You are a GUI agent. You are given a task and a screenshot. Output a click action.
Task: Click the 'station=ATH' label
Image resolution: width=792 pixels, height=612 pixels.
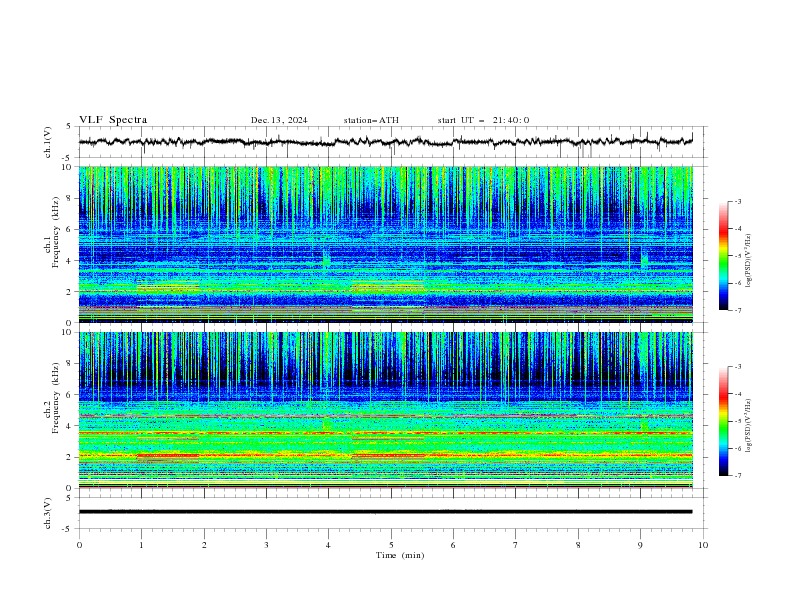tap(371, 120)
